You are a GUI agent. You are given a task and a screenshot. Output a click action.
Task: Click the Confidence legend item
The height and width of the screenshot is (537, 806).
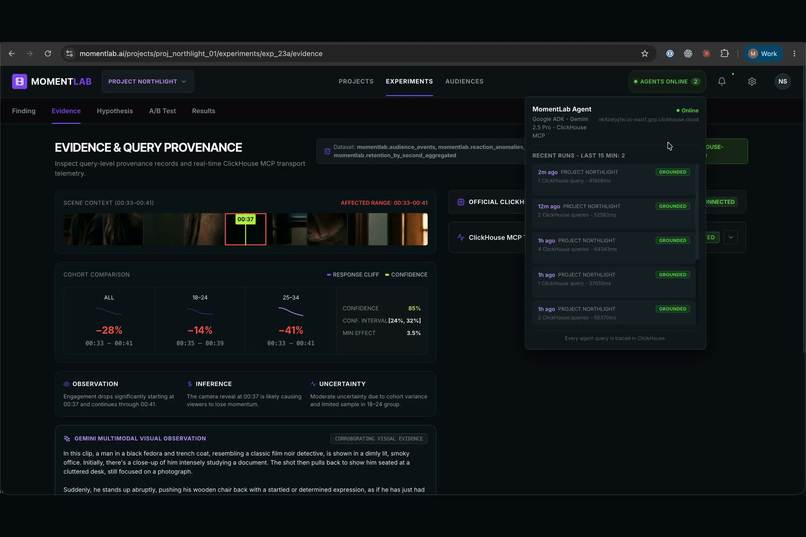[406, 275]
